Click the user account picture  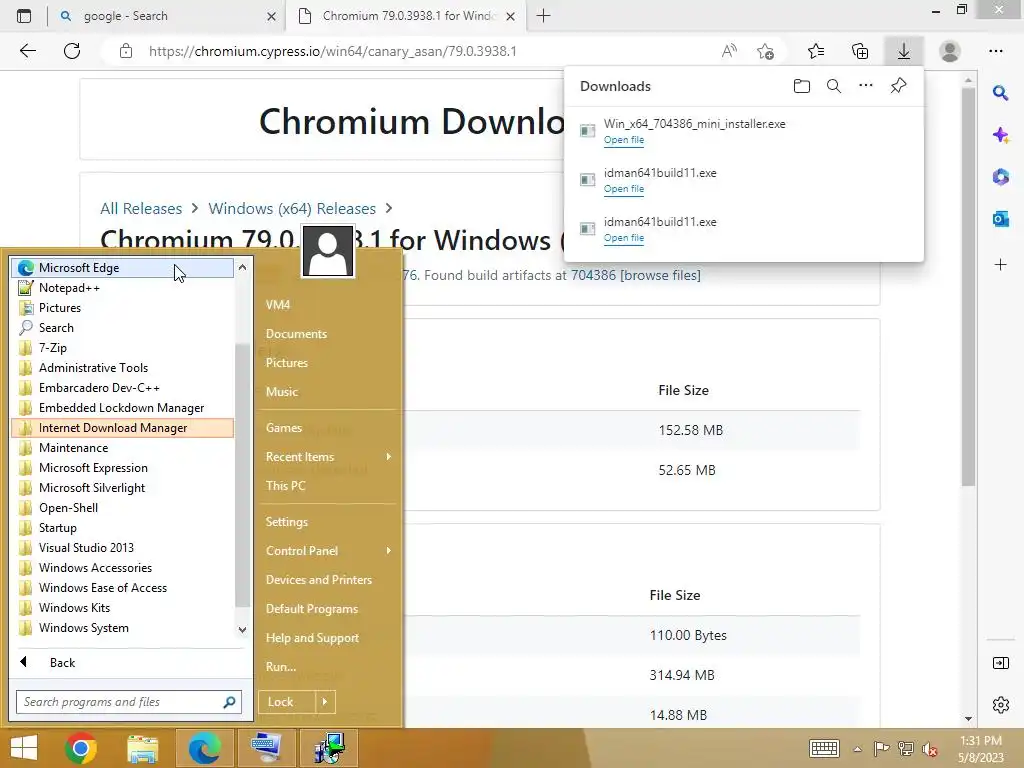point(328,251)
